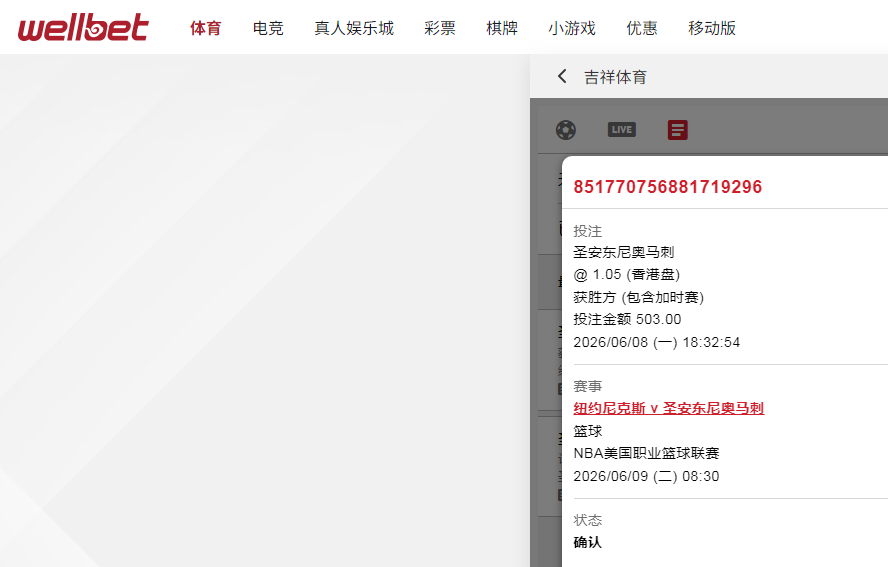
Task: Click match time 2026/06/09 (二) 08:30
Action: [x=646, y=476]
